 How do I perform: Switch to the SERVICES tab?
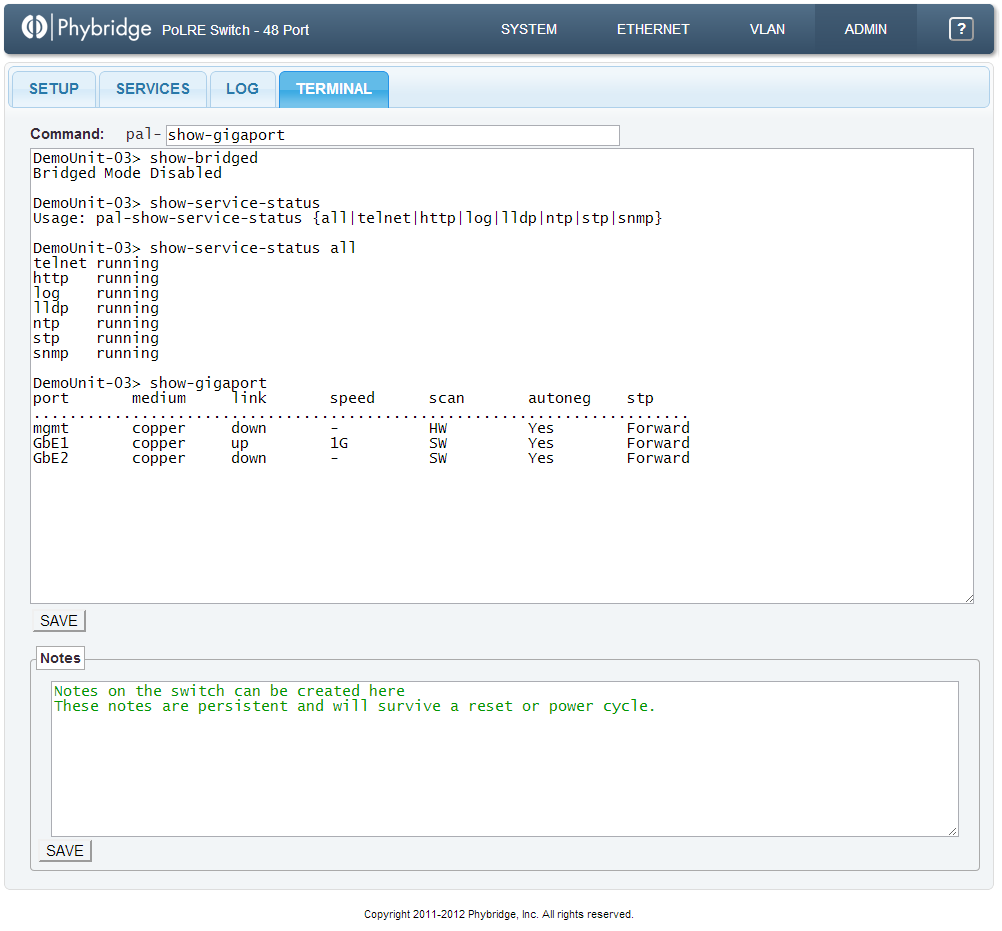pos(153,89)
